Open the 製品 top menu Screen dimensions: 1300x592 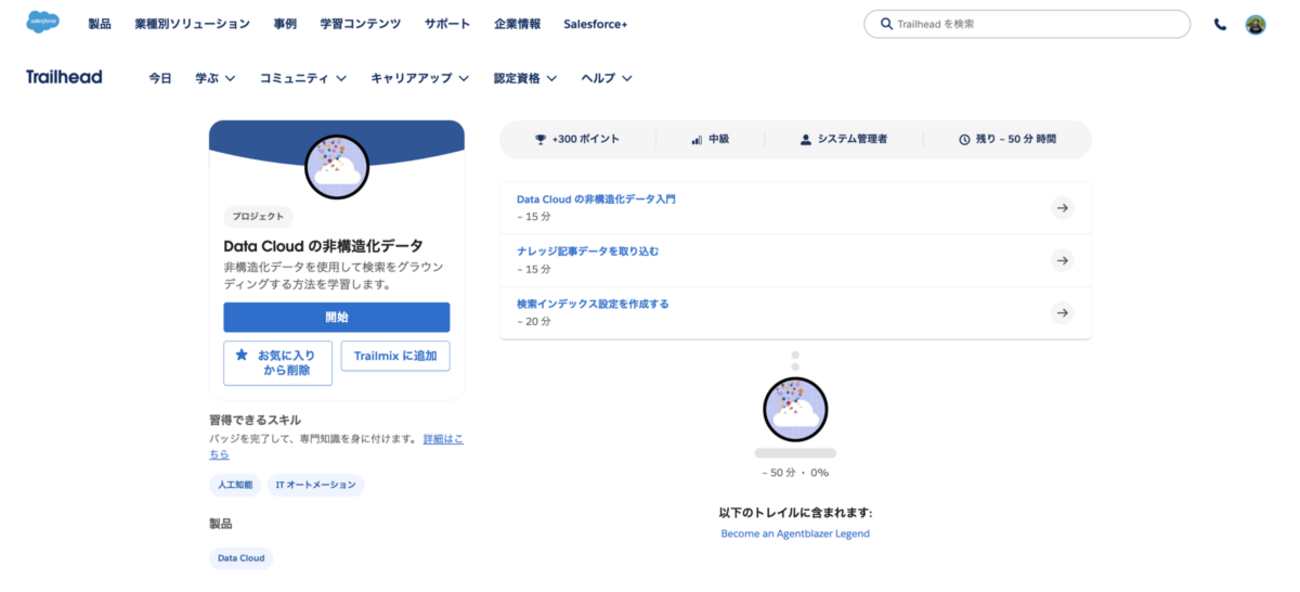click(x=99, y=24)
